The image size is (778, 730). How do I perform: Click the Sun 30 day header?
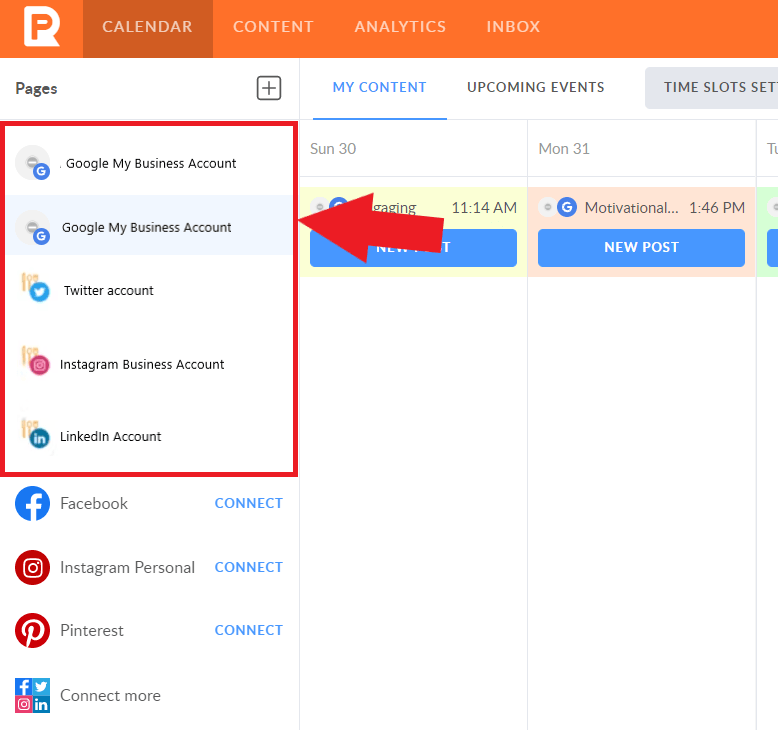[333, 149]
